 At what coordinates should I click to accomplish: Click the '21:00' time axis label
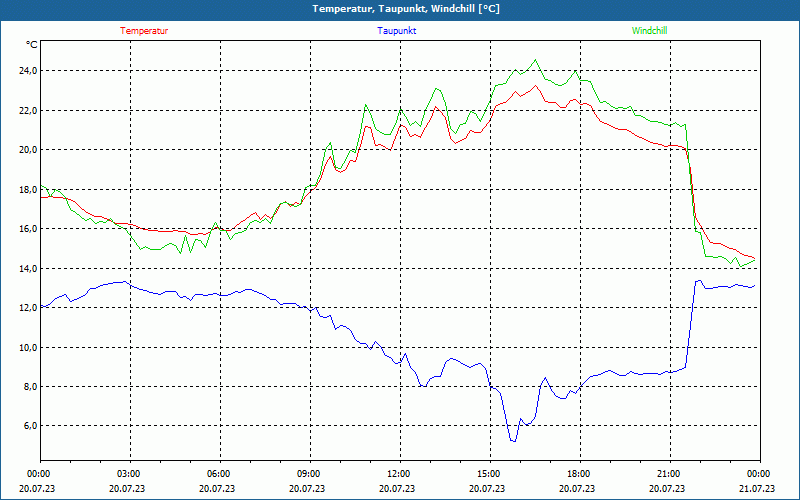coord(669,474)
